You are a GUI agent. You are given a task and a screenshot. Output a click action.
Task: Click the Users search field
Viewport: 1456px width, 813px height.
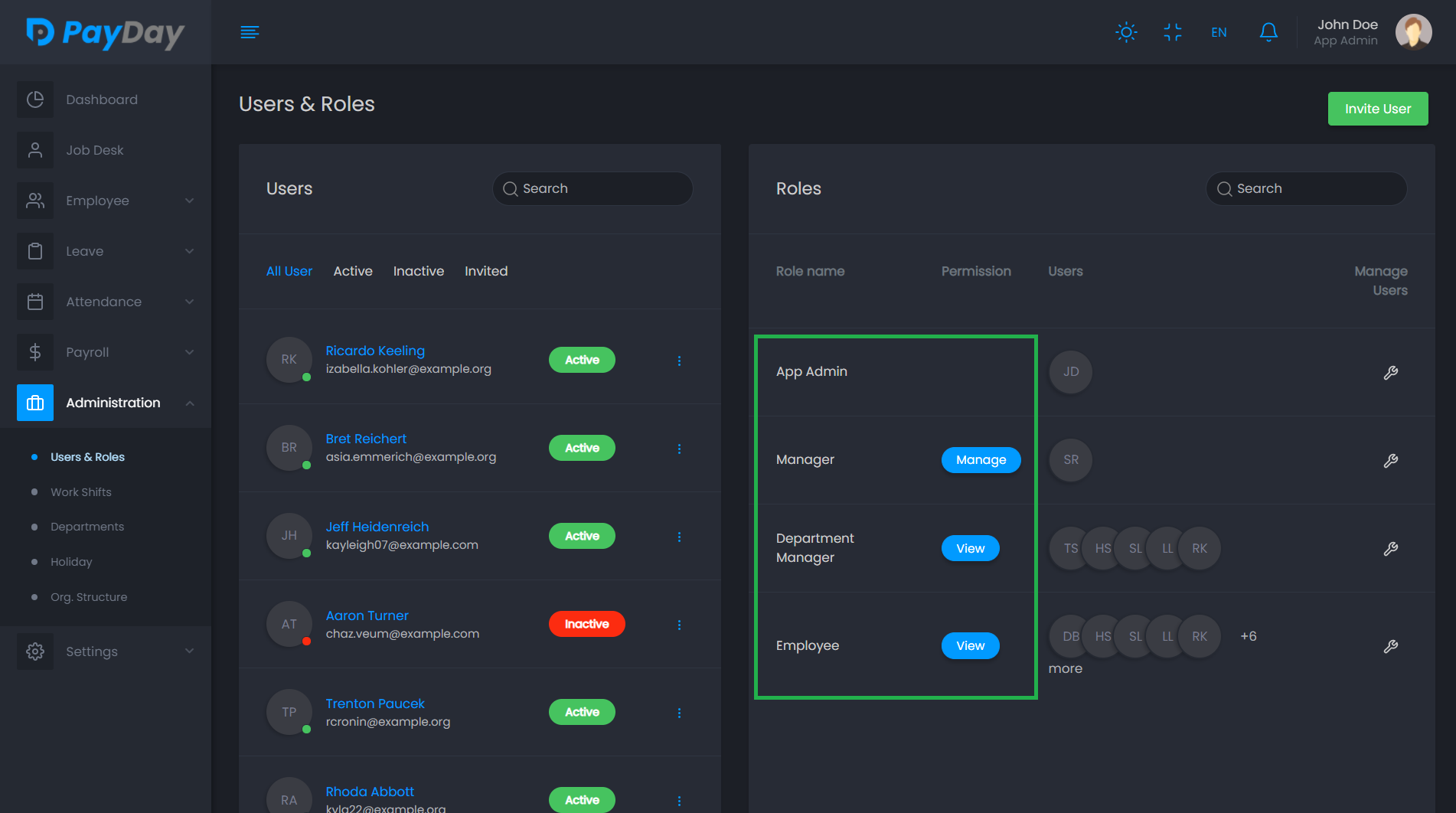click(x=593, y=188)
